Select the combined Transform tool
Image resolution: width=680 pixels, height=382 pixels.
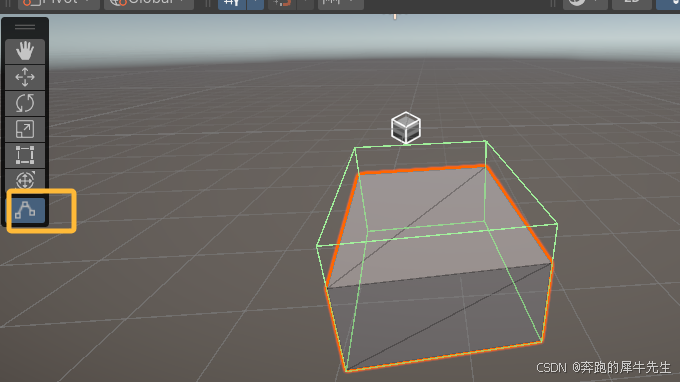tap(25, 180)
